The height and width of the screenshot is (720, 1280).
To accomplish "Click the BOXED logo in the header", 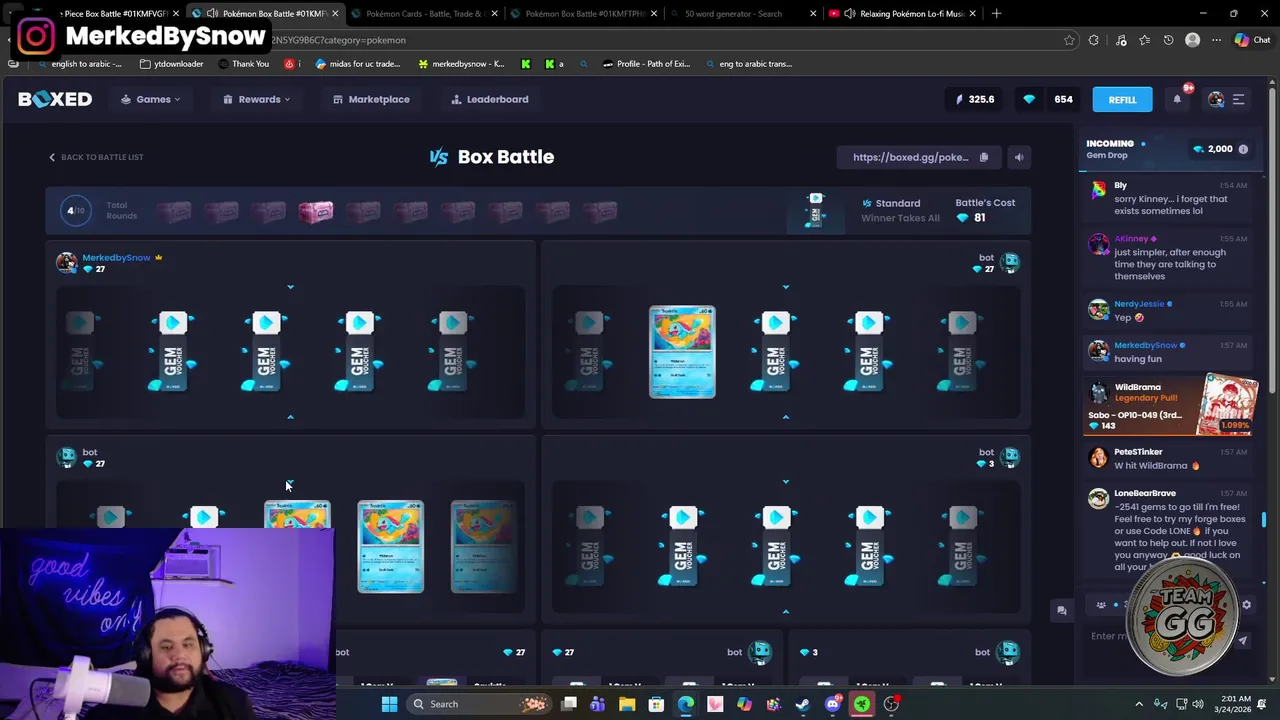I will pos(55,99).
